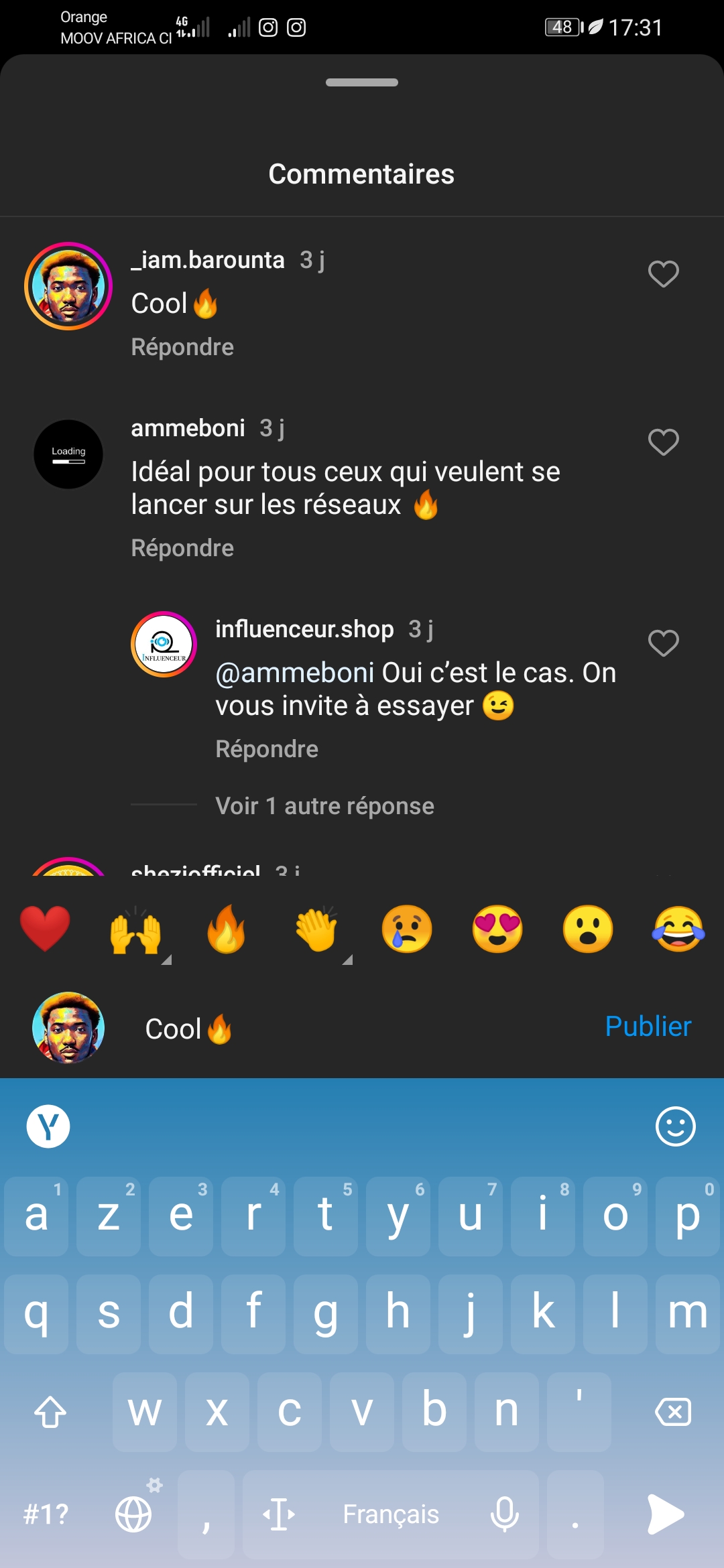Tap Publier to post the comment
Screen dimensions: 724x1568
[648, 1027]
